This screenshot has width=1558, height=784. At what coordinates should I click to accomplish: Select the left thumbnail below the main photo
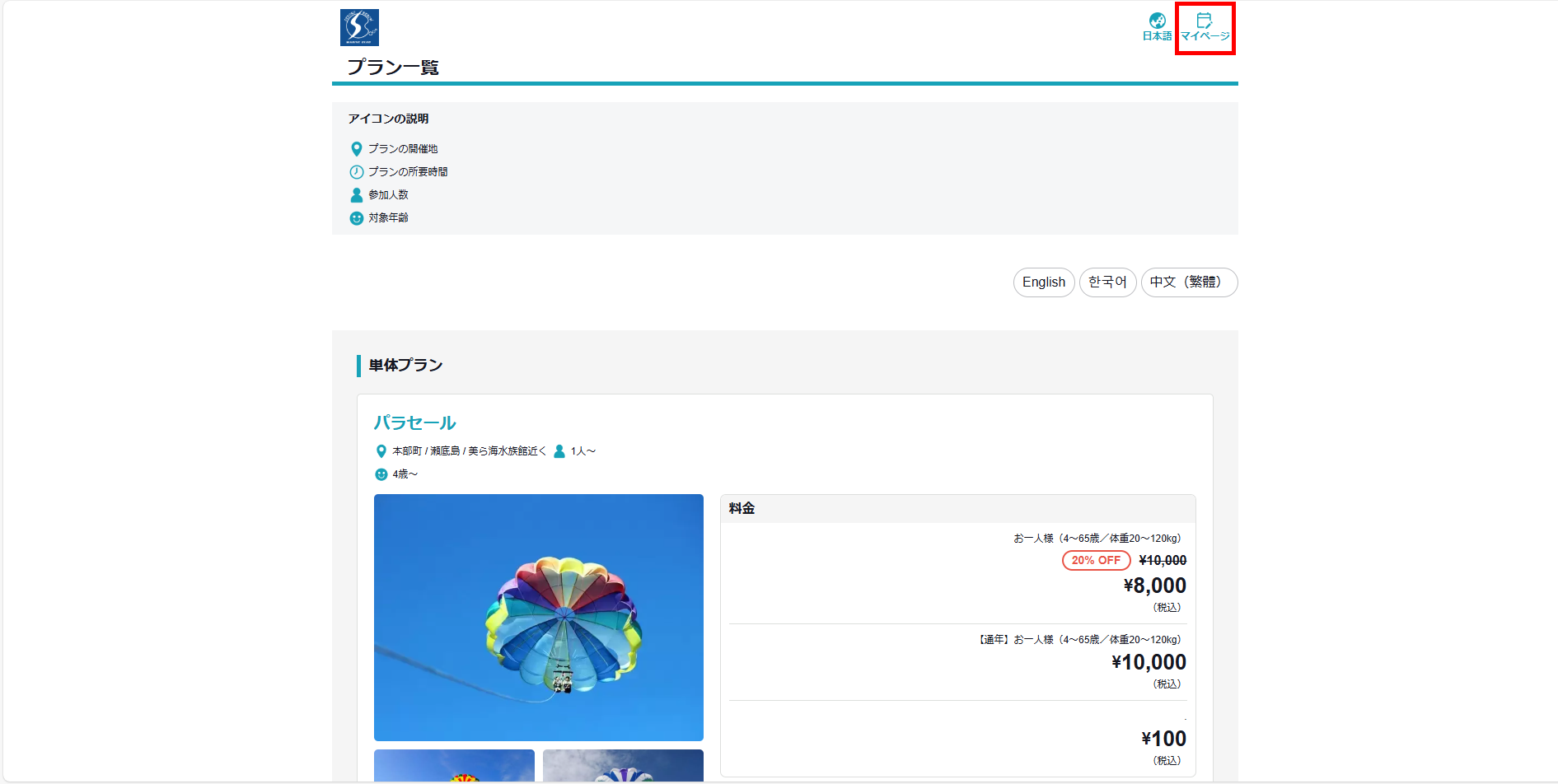[454, 766]
